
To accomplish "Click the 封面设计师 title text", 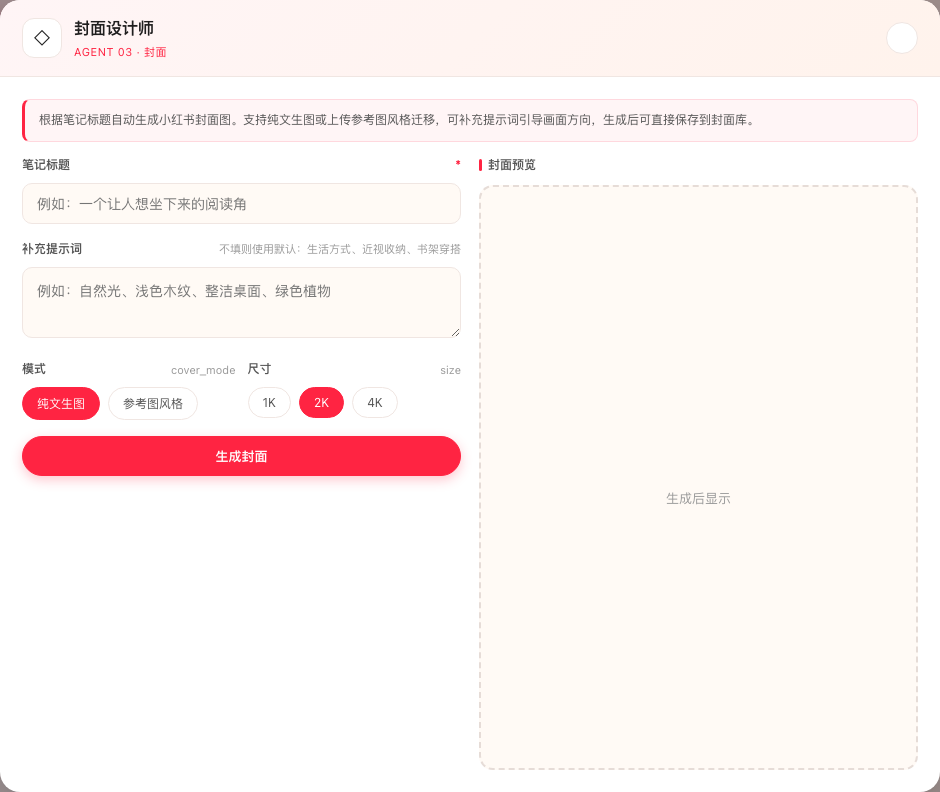I will [114, 28].
